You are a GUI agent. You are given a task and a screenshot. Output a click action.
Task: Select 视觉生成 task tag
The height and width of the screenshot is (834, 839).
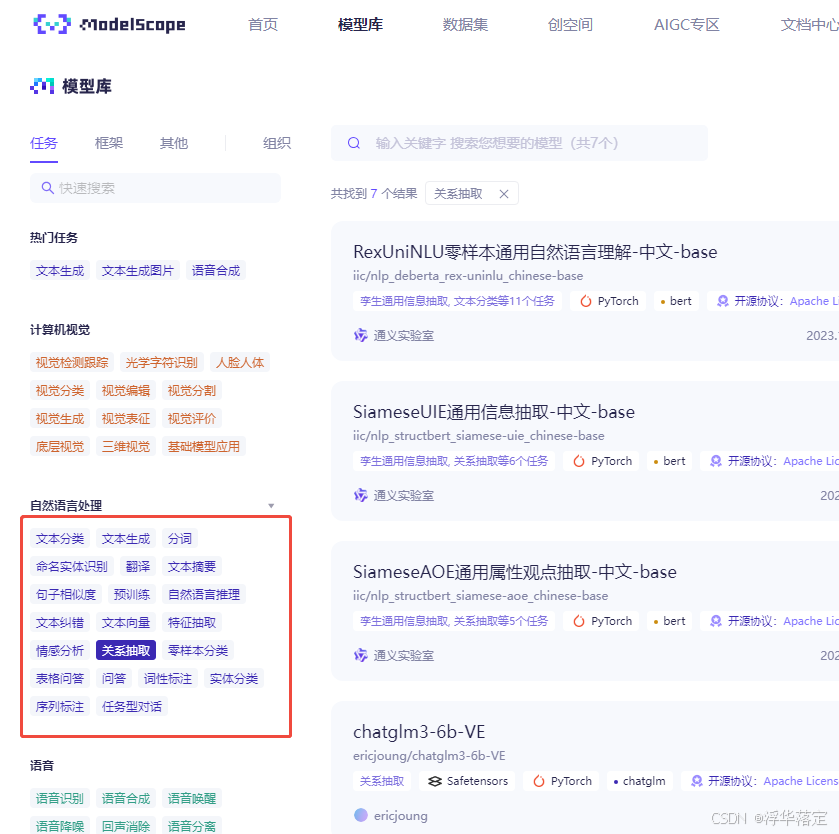60,418
